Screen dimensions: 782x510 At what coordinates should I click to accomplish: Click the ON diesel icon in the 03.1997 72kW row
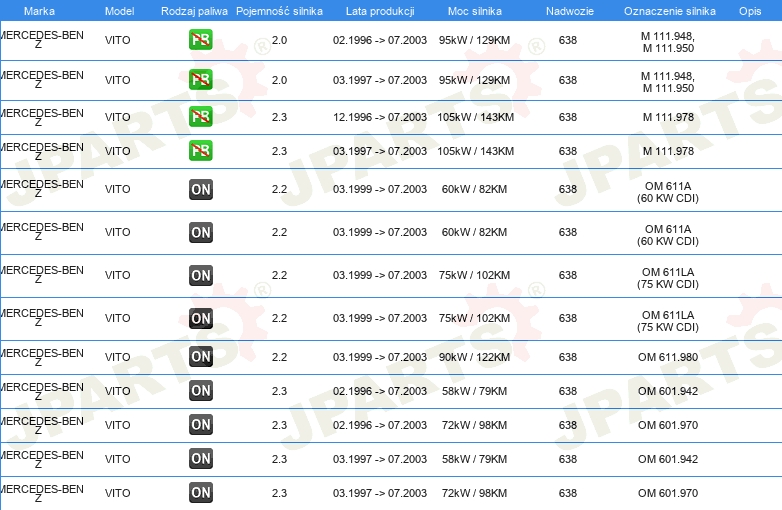coord(201,493)
